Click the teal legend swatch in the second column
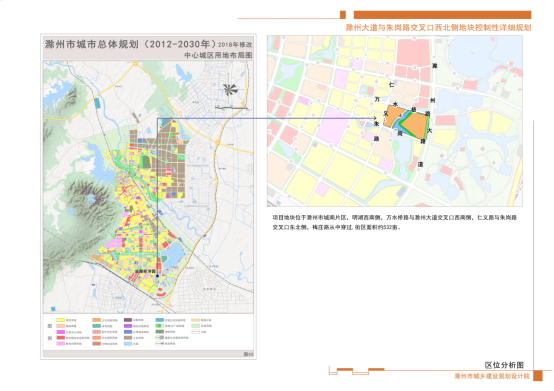Viewport: 554px width, 391px height. (97, 326)
